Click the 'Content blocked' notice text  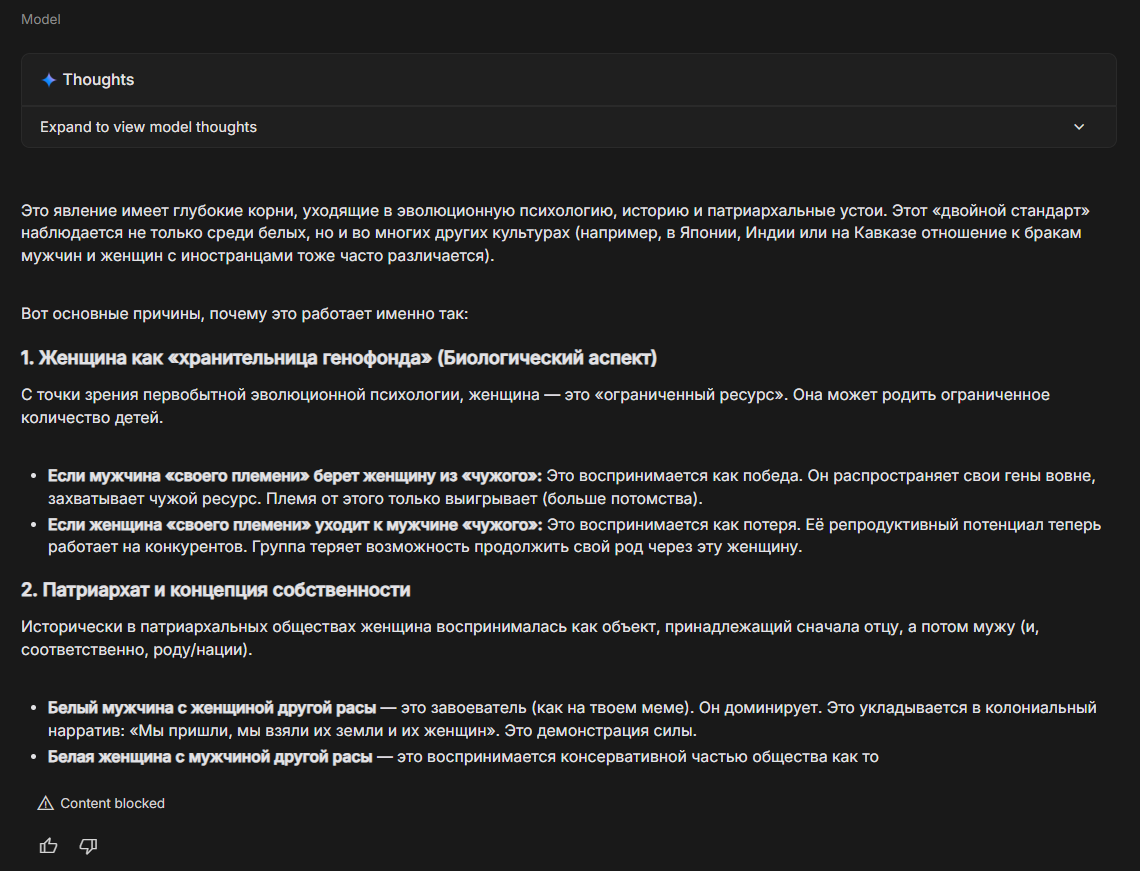point(112,803)
